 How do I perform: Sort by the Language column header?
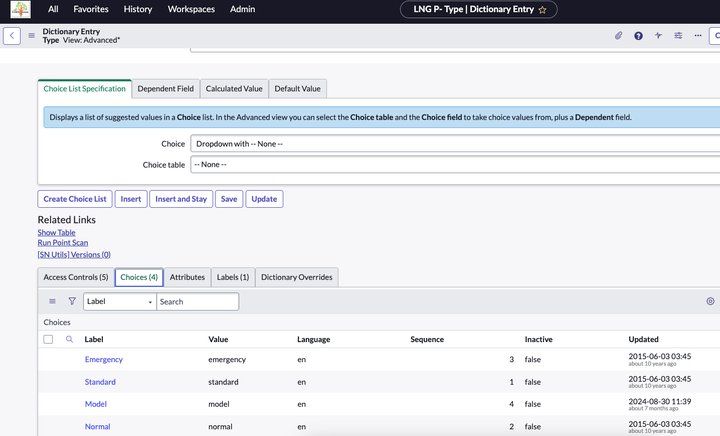(314, 339)
